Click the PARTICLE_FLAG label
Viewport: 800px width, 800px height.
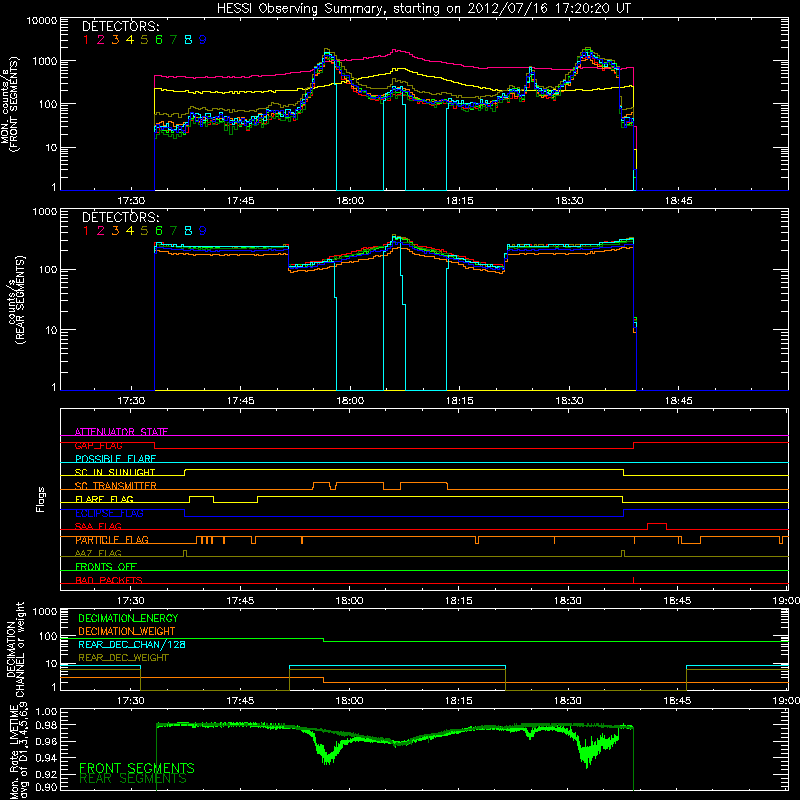(x=112, y=540)
